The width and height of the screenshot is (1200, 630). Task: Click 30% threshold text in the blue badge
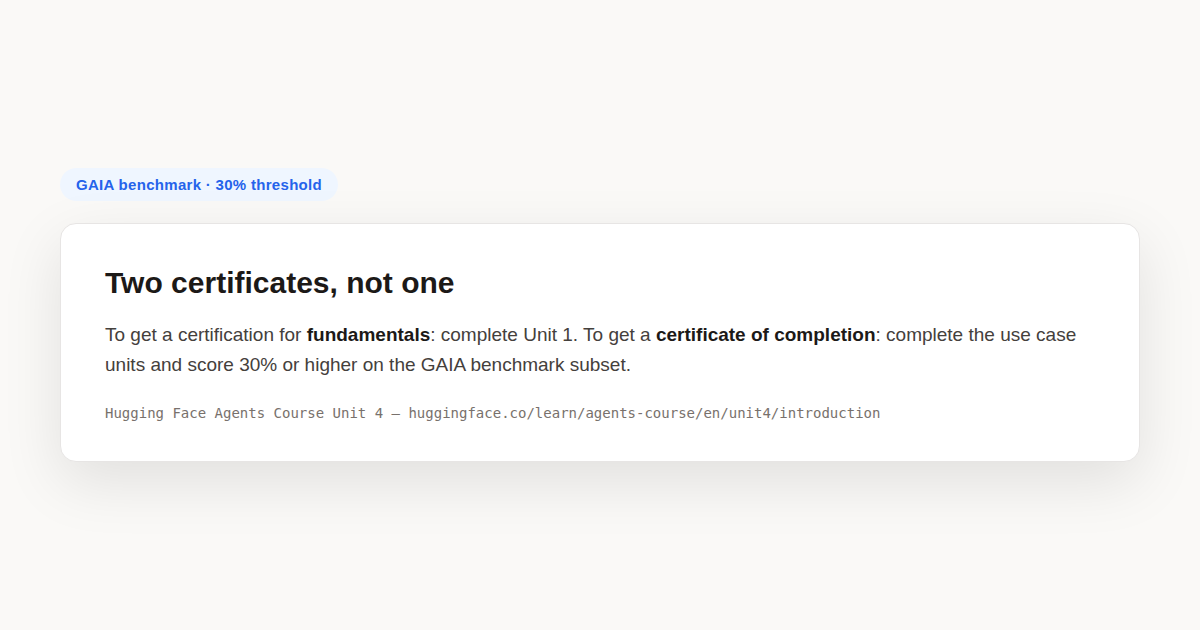point(269,185)
